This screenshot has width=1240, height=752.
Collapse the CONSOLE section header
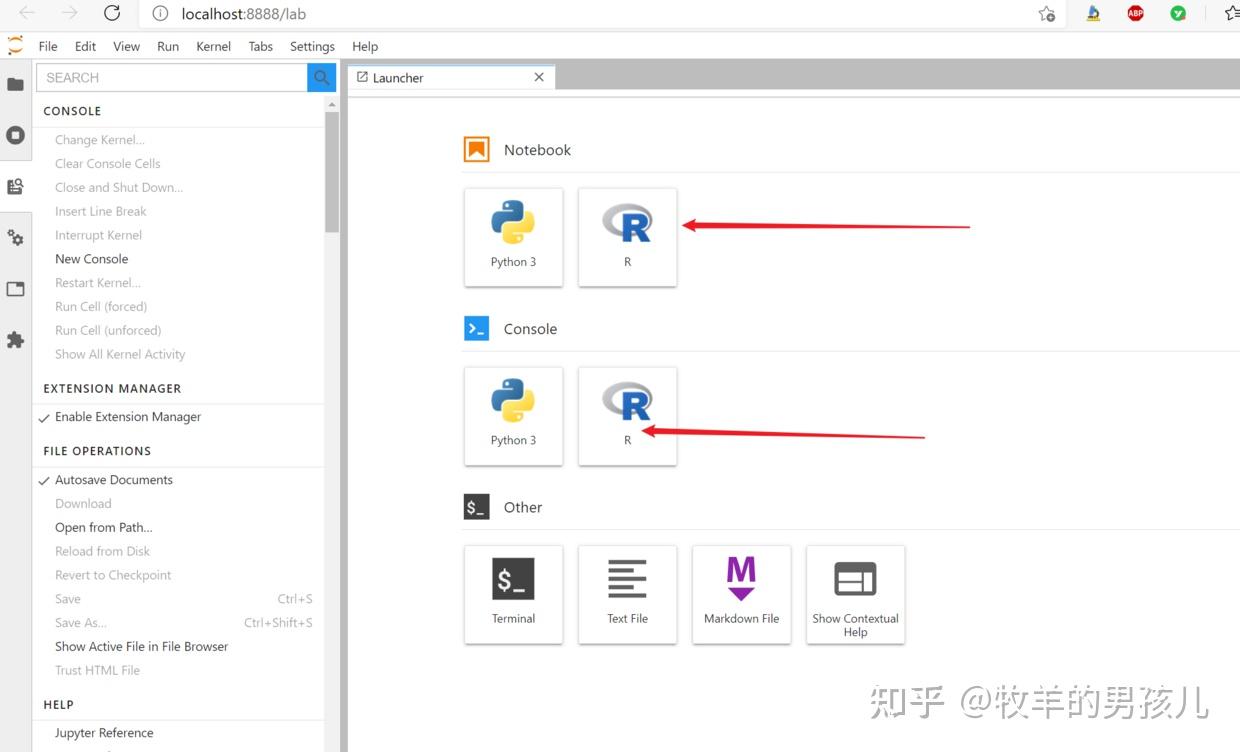tap(72, 111)
